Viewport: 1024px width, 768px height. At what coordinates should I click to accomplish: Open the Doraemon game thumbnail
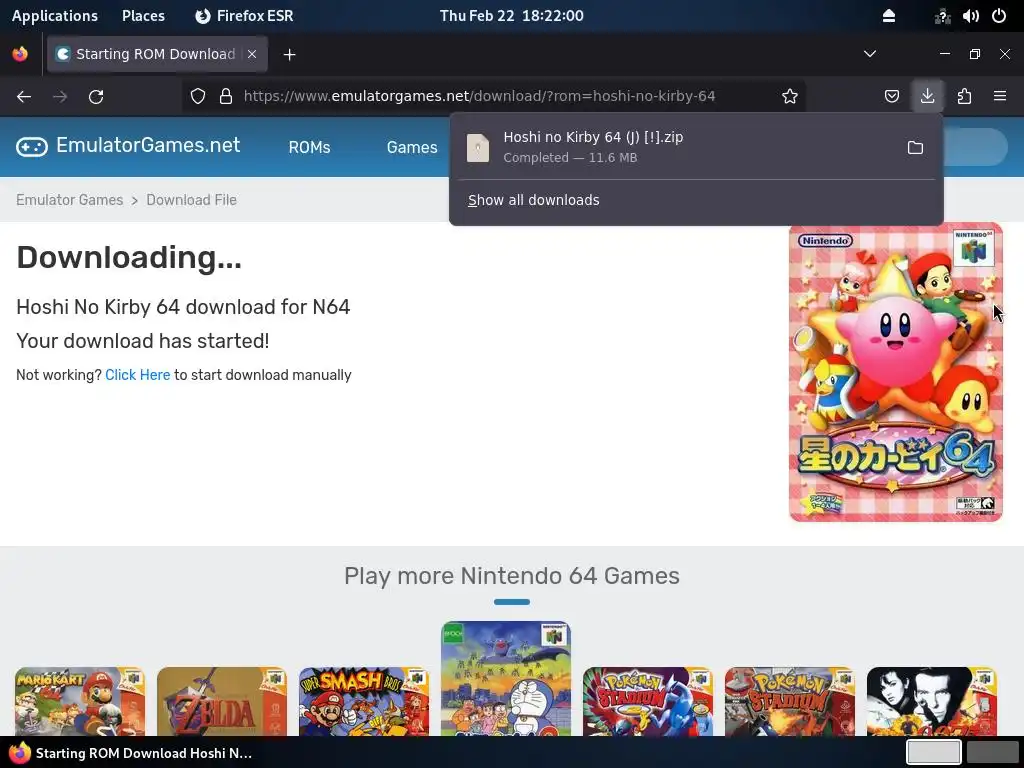505,678
